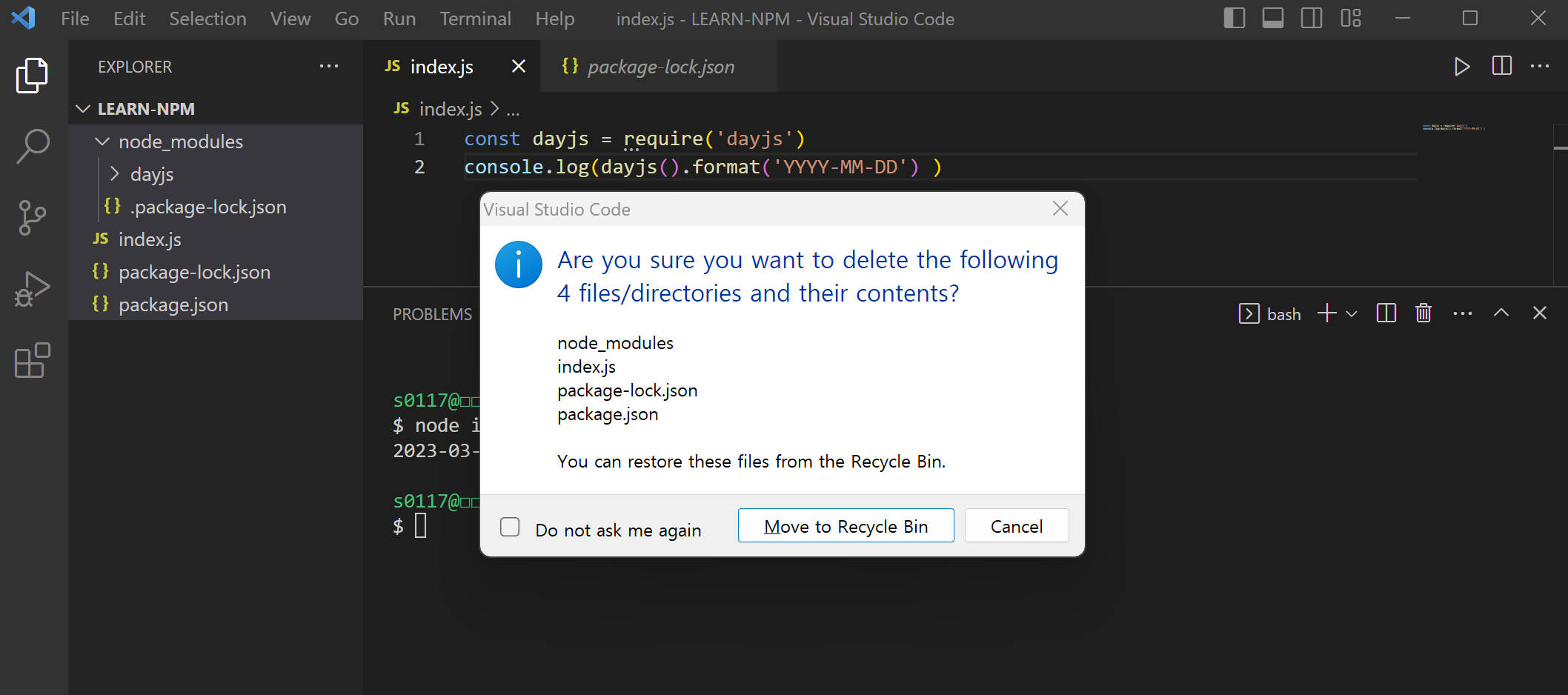The height and width of the screenshot is (695, 1568).
Task: Open the Run menu
Action: (399, 19)
